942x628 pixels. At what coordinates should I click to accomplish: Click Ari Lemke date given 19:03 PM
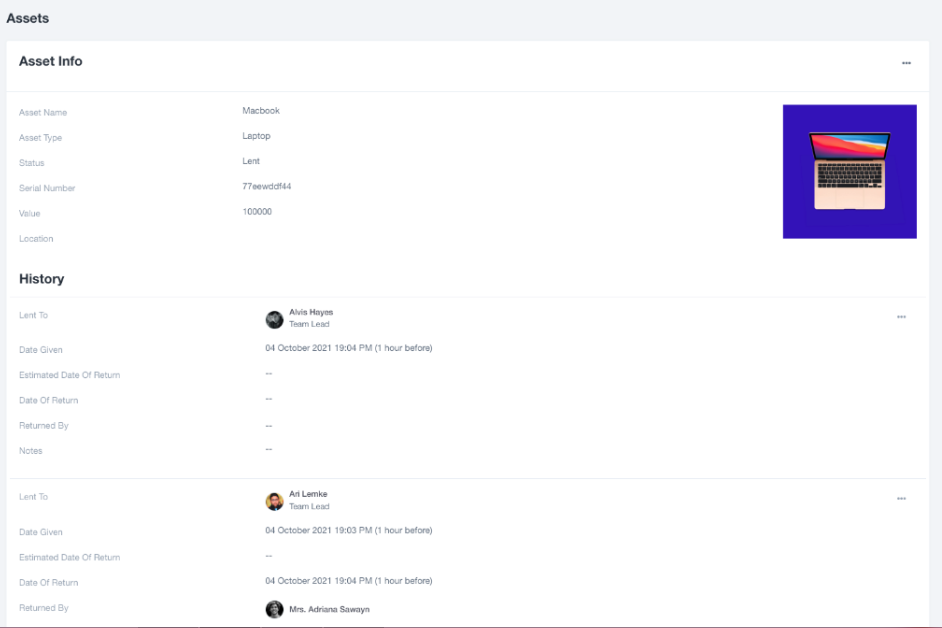(x=348, y=530)
